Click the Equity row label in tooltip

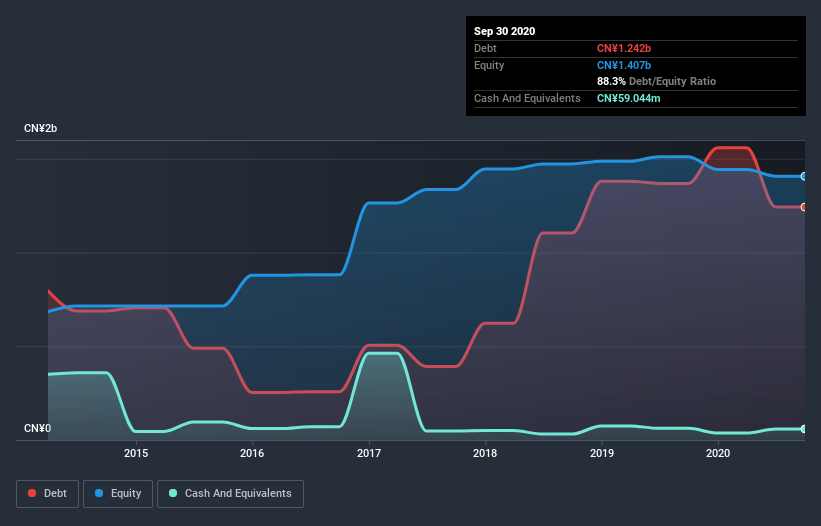tap(489, 65)
